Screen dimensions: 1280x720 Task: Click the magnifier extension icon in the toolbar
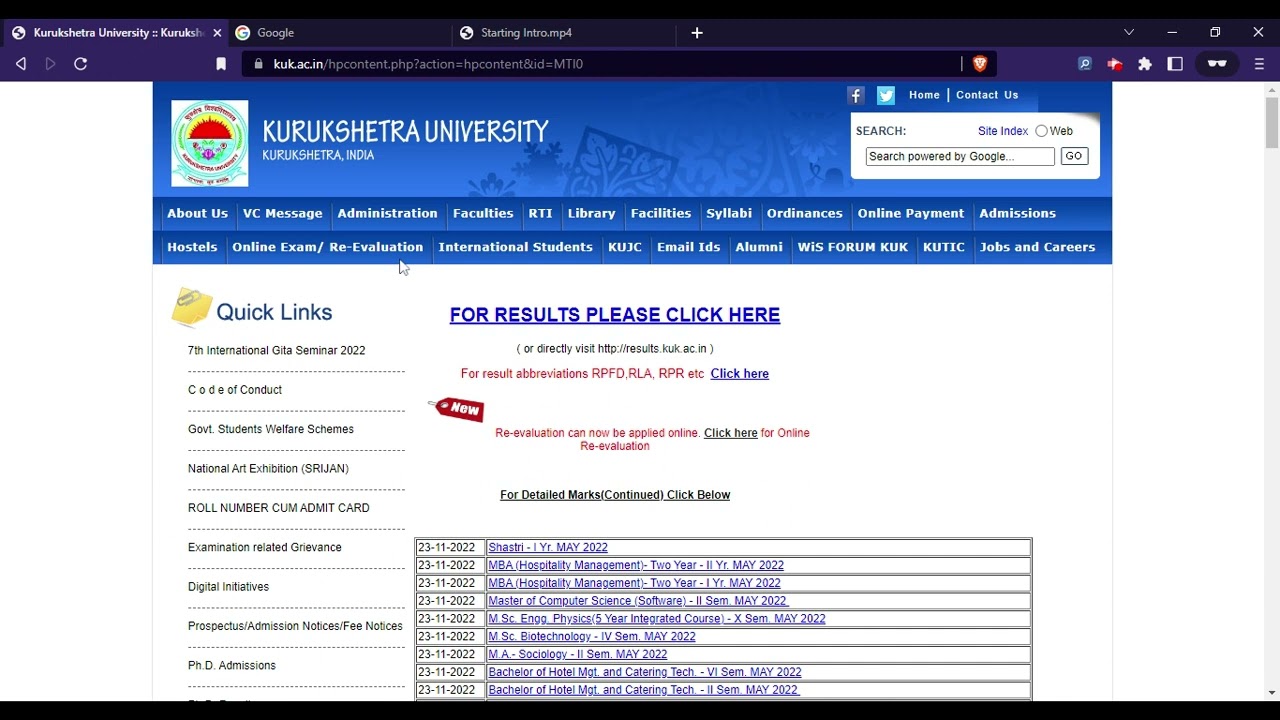1085,64
